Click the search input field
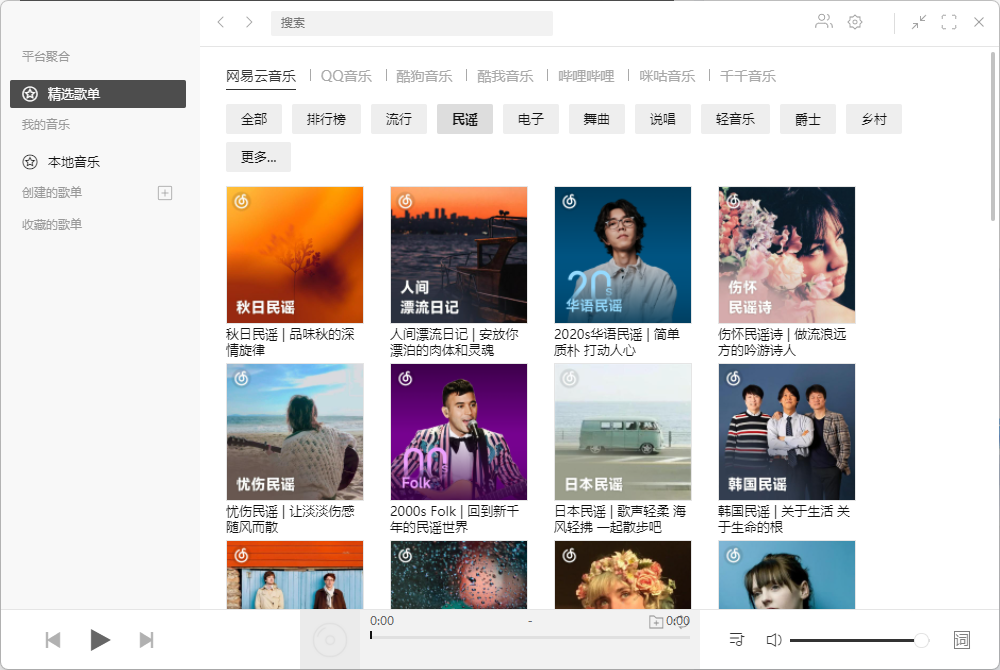This screenshot has width=1000, height=670. click(x=412, y=23)
